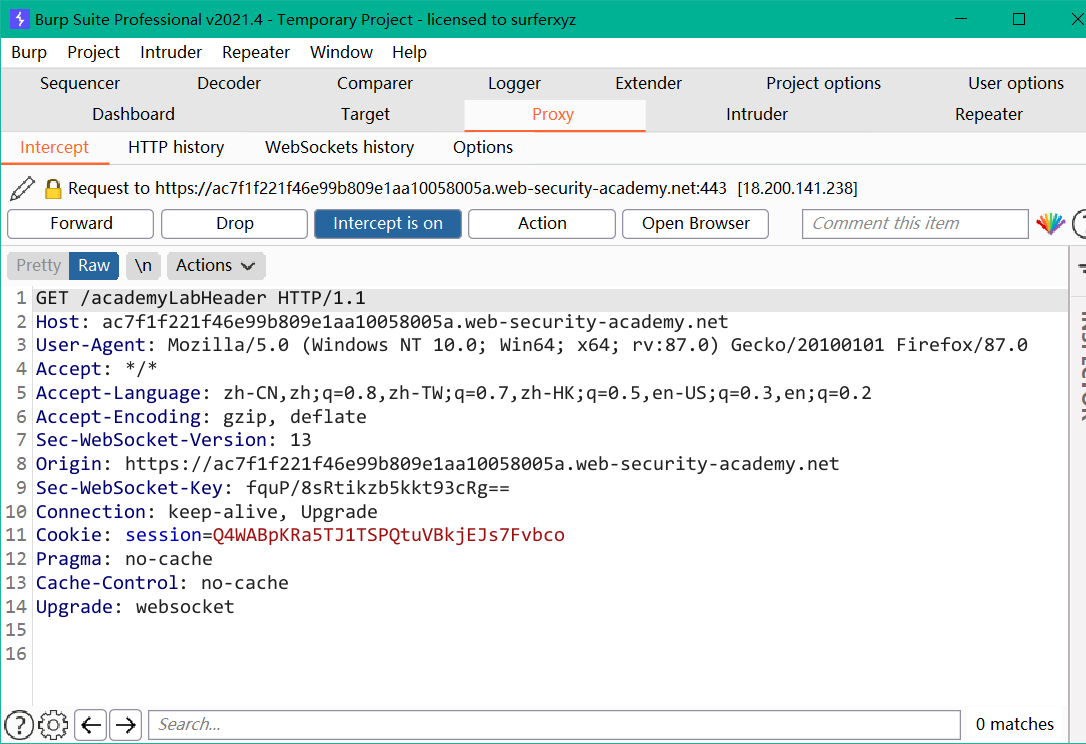The image size is (1086, 744).
Task: Switch to Raw view
Action: 94,265
